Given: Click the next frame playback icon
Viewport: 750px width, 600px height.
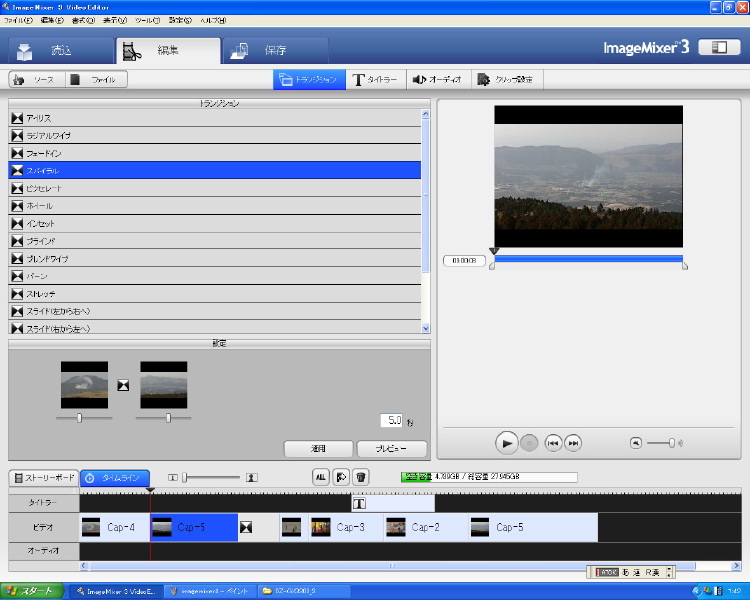Looking at the screenshot, I should click(x=573, y=442).
